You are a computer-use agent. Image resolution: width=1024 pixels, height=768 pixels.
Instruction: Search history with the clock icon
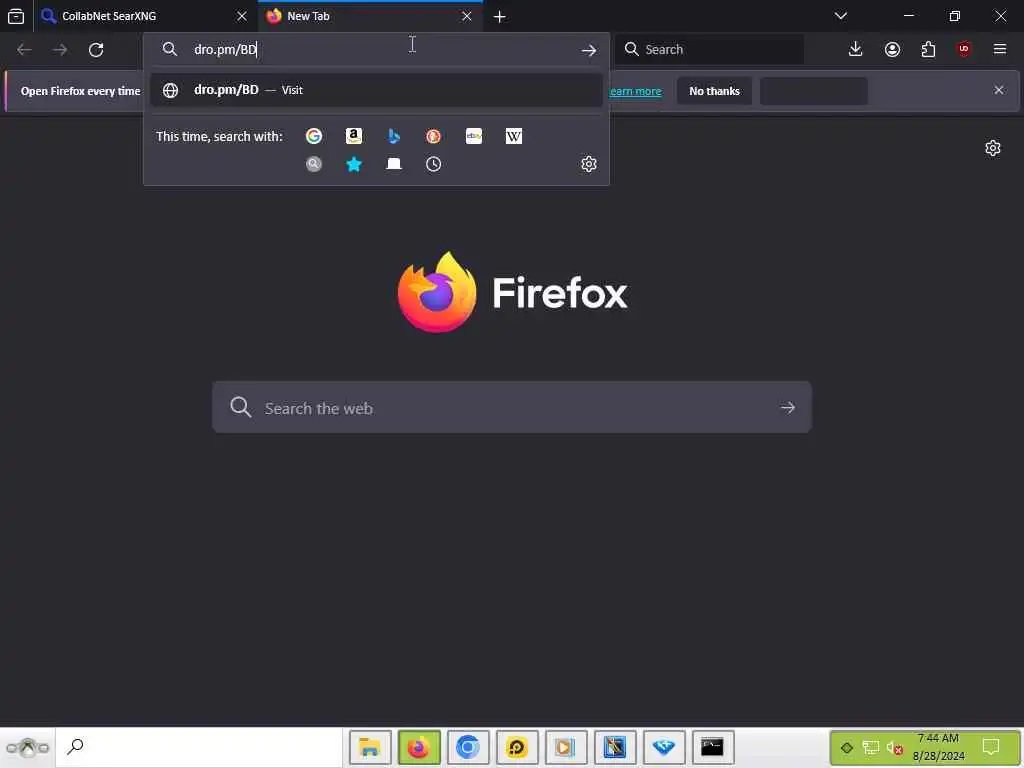point(434,164)
